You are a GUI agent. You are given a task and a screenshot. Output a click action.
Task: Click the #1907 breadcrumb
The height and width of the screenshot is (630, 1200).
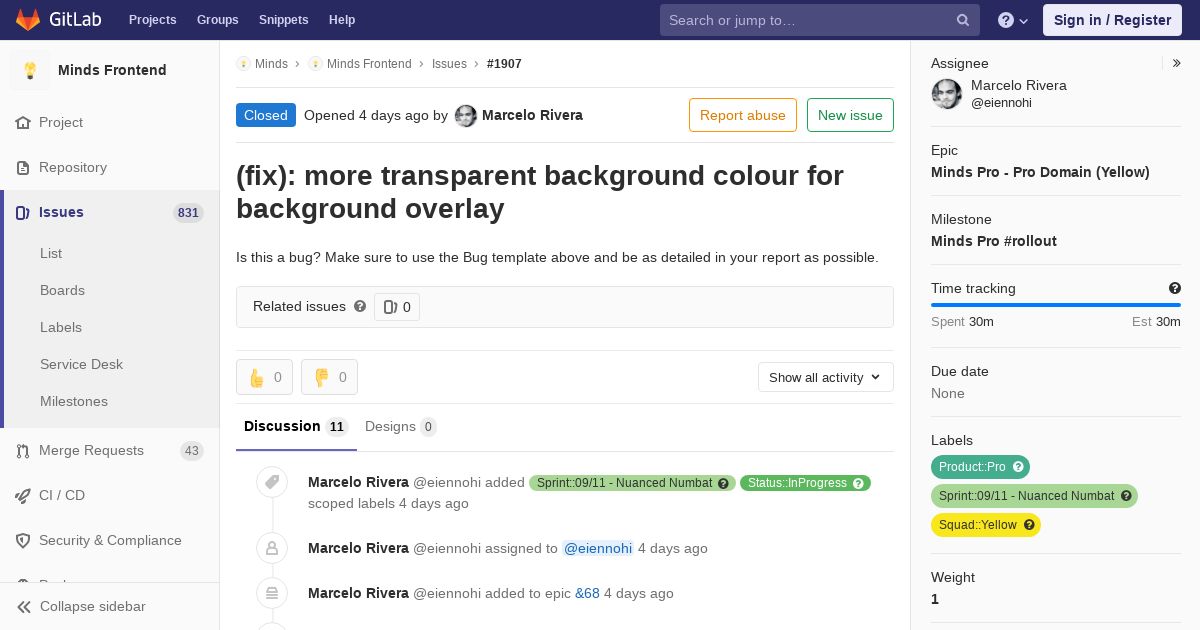504,63
